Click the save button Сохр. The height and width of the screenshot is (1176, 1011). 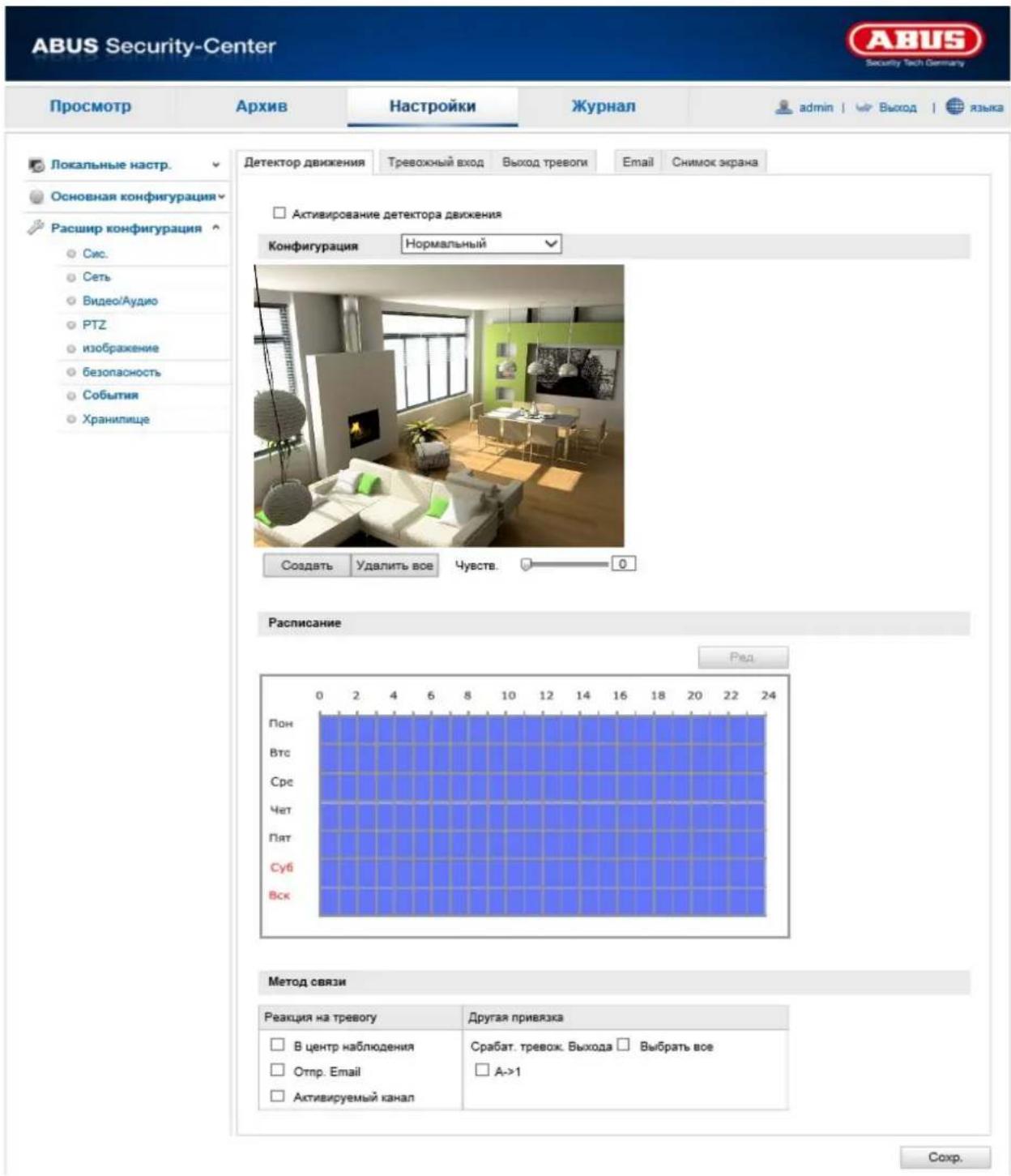point(945,1157)
